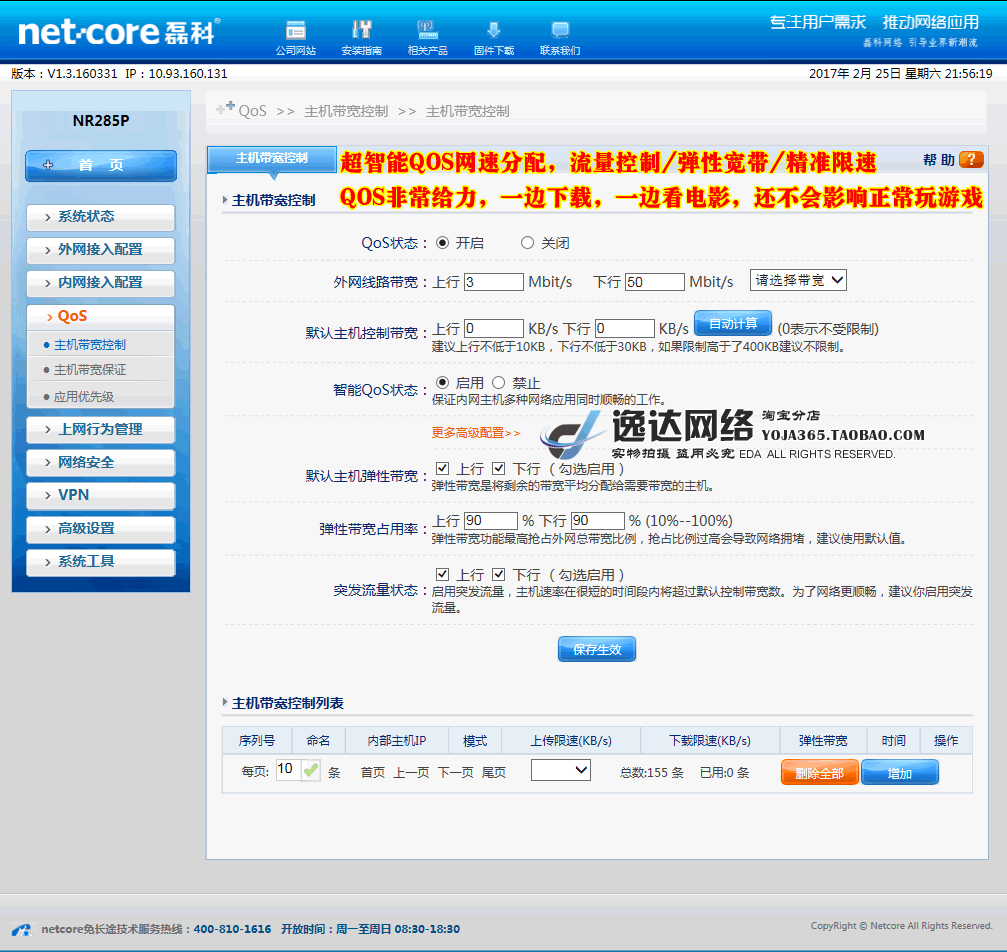Expand the 系统状态 sidebar menu
Screen dimensions: 1007x952
click(x=100, y=217)
